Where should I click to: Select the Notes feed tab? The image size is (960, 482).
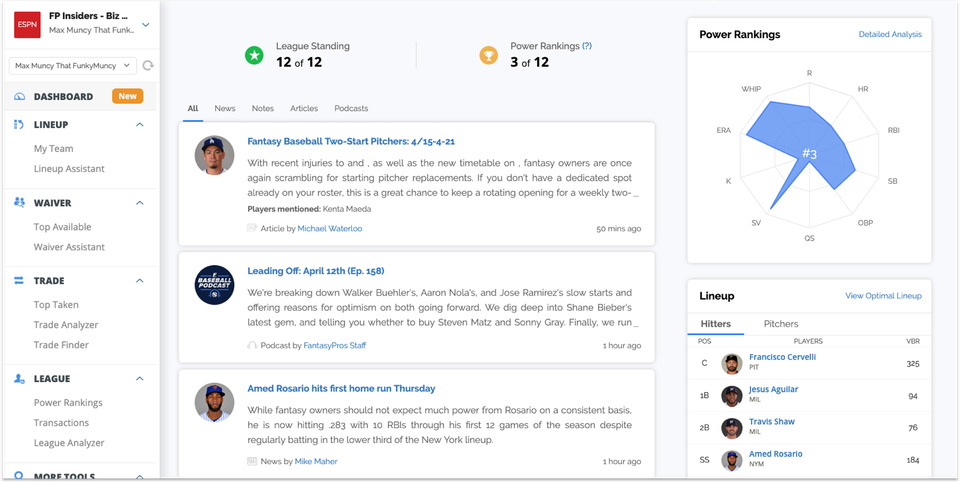click(263, 108)
